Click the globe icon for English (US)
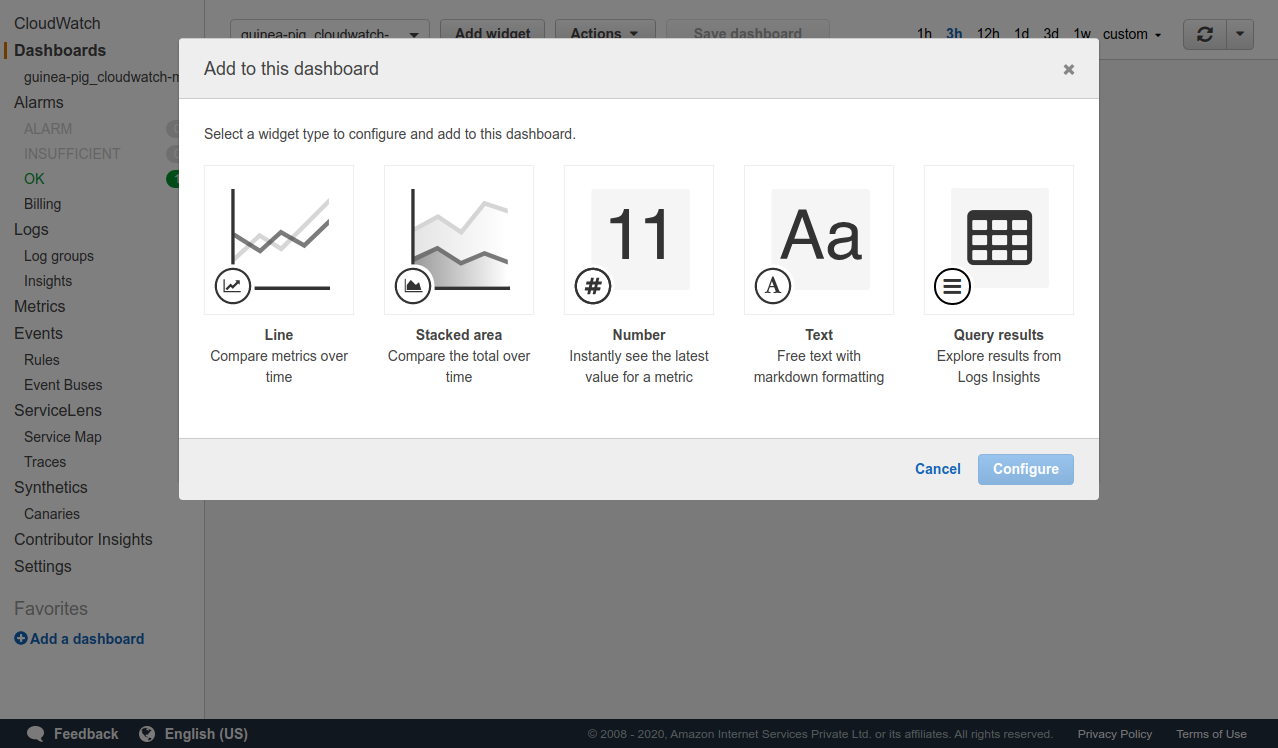The image size is (1278, 748). (x=147, y=734)
